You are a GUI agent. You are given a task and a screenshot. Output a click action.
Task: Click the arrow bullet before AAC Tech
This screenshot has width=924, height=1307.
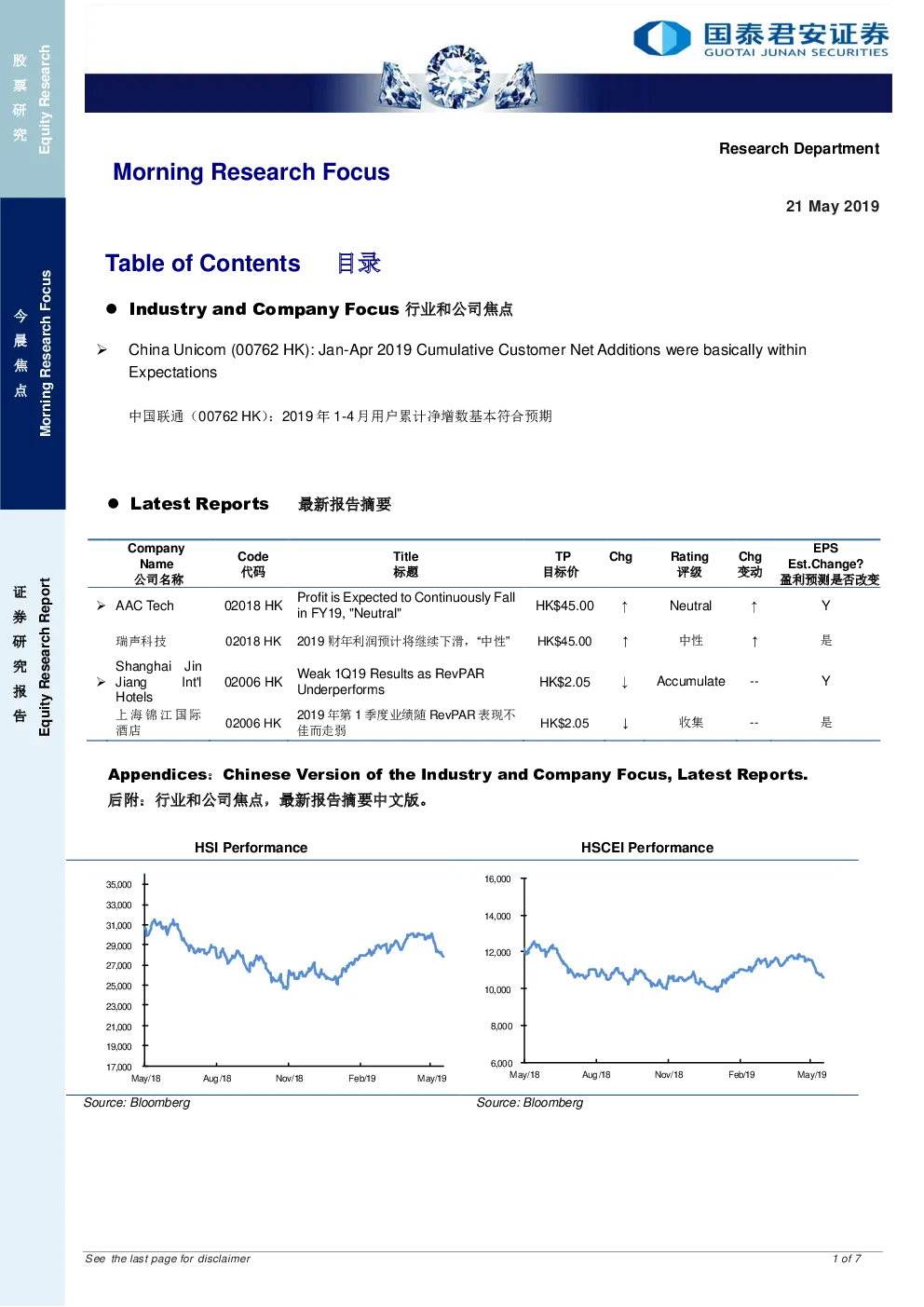[101, 606]
